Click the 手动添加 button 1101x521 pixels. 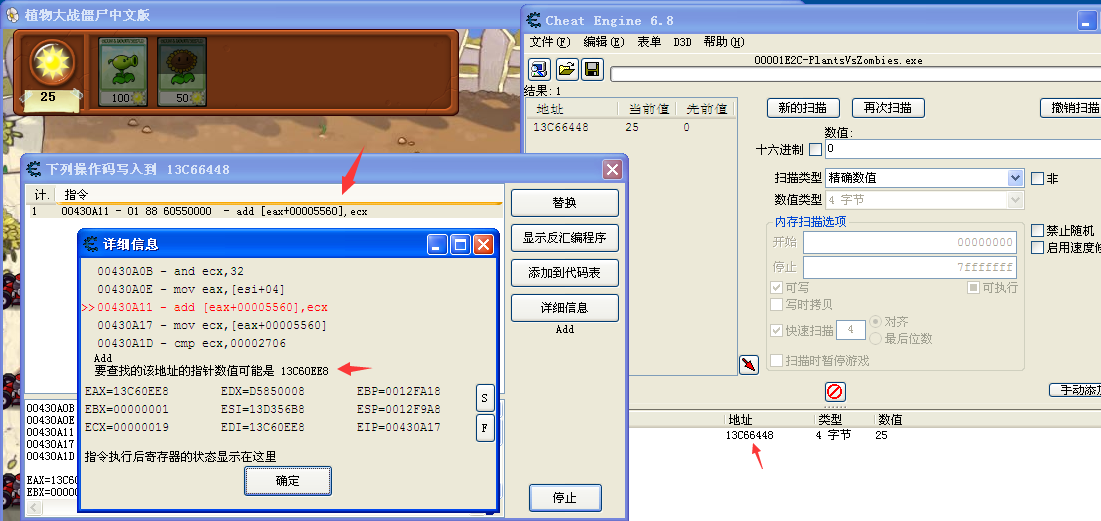tap(1075, 390)
